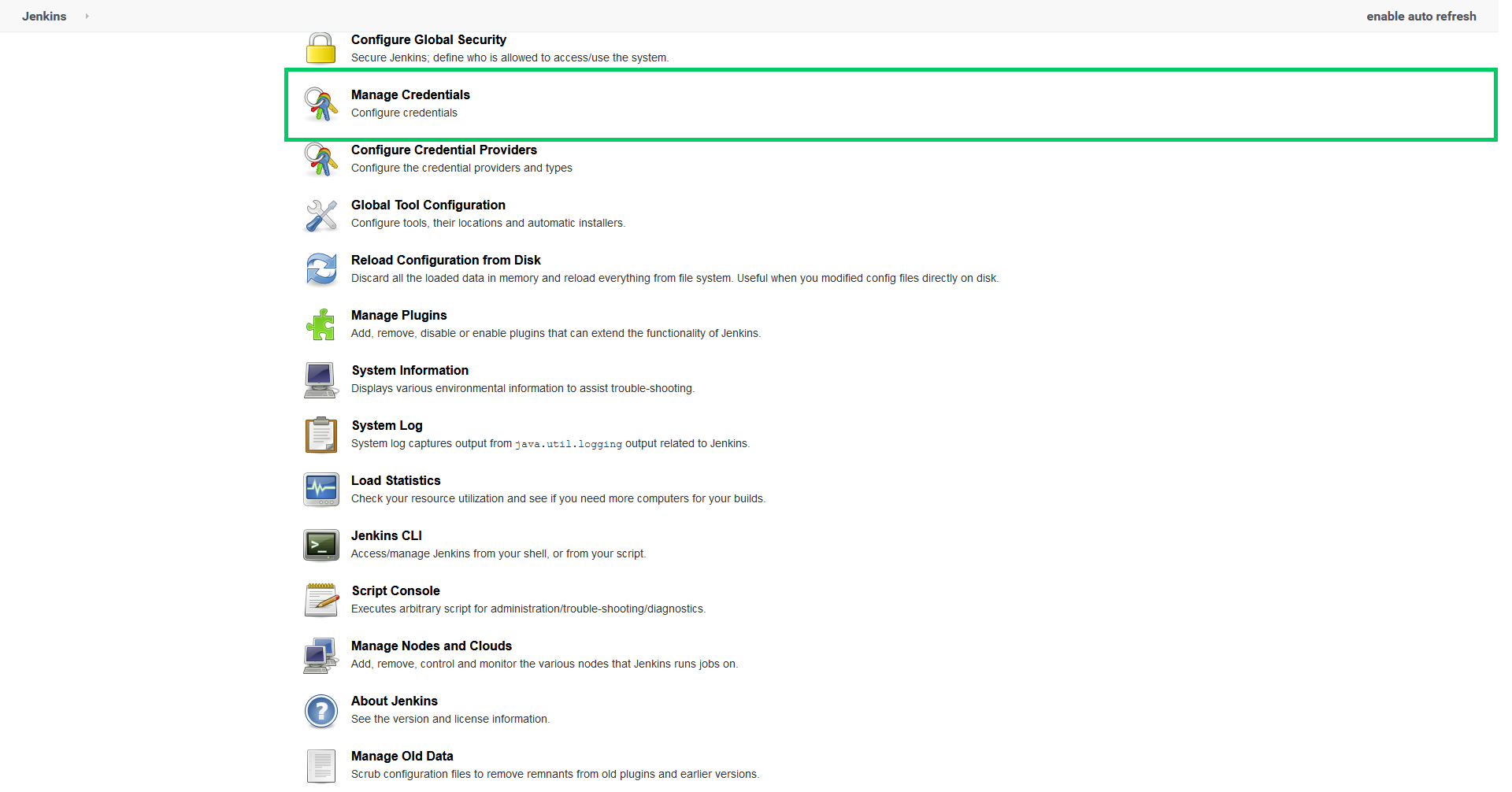The width and height of the screenshot is (1512, 792).
Task: Click 'Check your resource utilization' description
Action: (x=558, y=498)
